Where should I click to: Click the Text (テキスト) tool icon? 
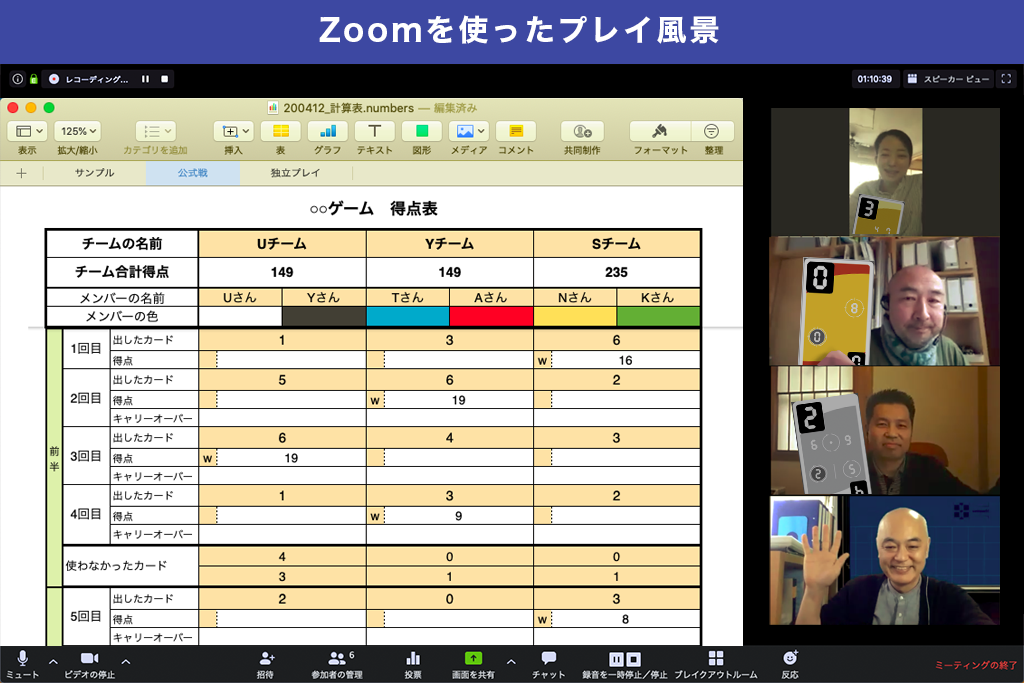pyautogui.click(x=375, y=131)
